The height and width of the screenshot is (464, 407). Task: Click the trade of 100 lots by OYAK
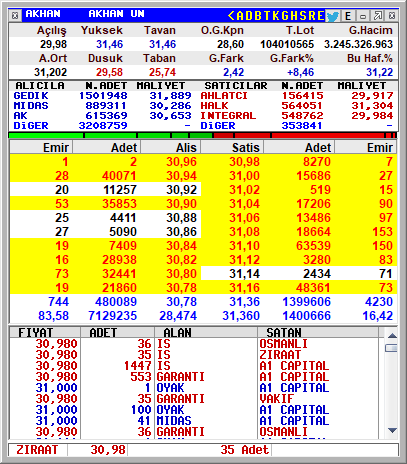coord(193,410)
